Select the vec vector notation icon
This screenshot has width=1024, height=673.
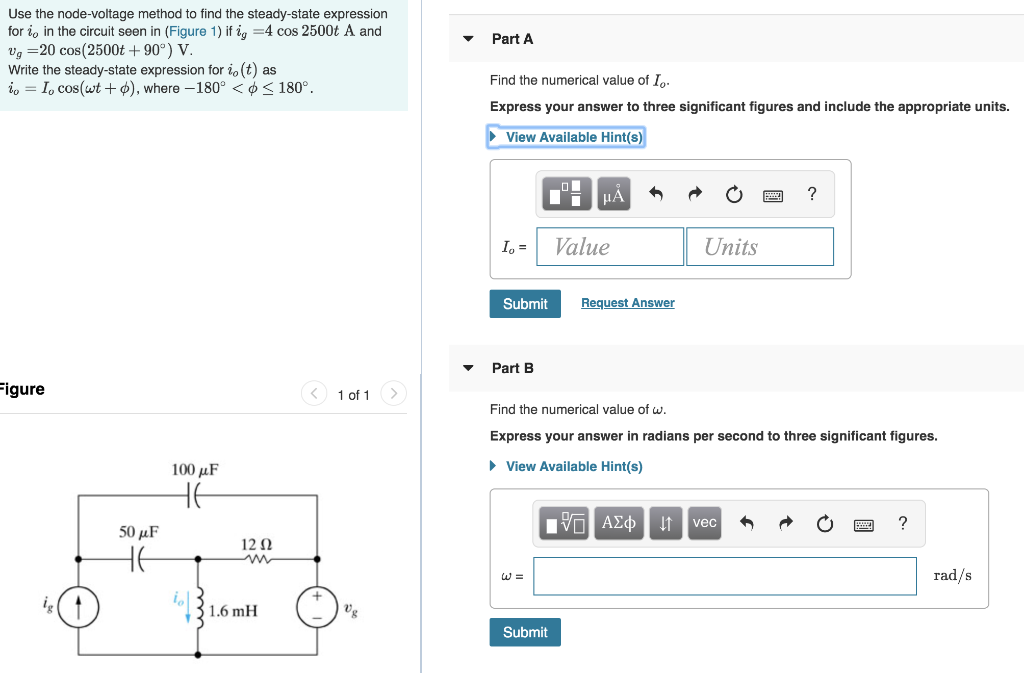pos(704,522)
